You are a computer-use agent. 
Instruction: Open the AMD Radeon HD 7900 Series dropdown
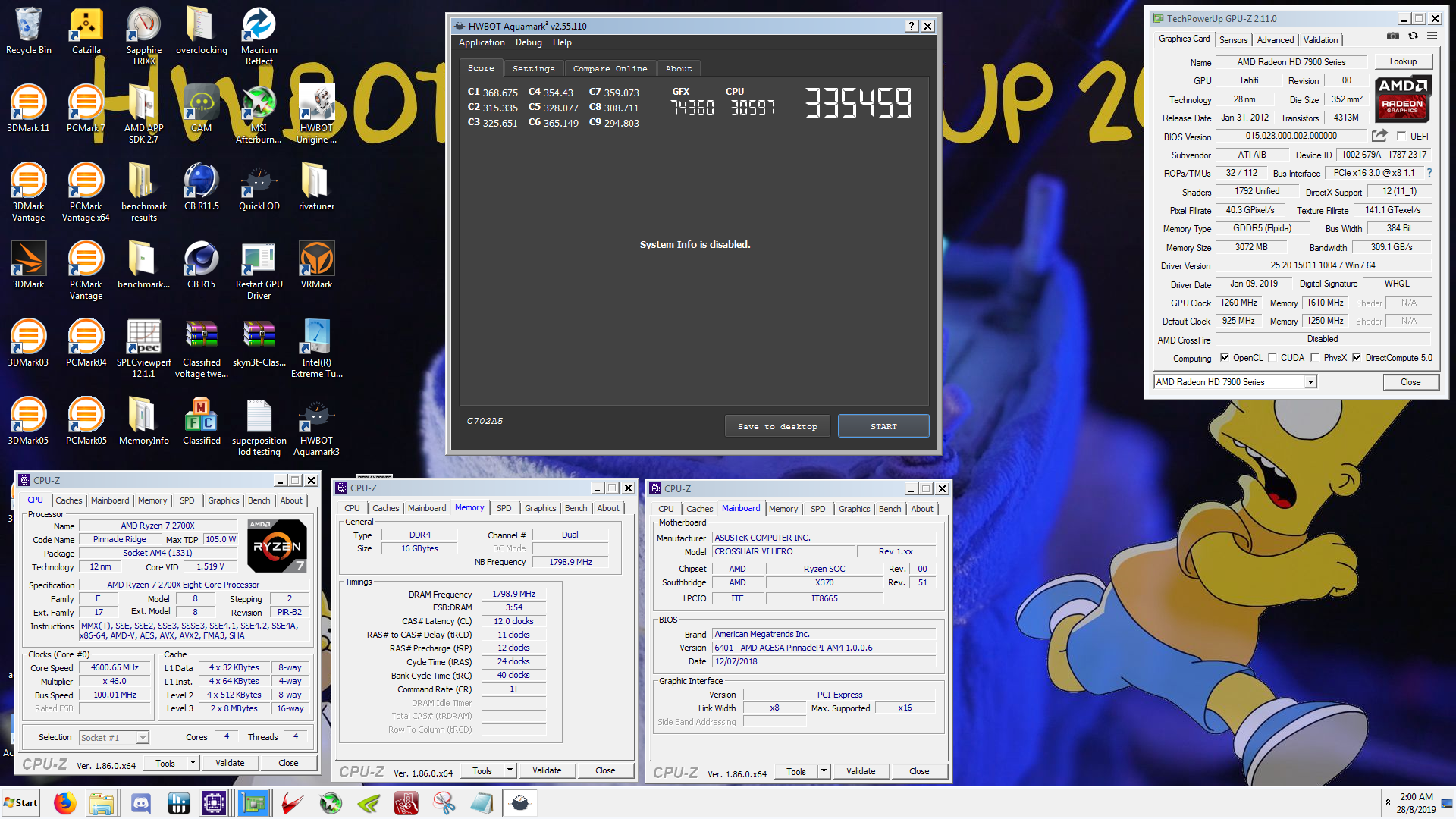pyautogui.click(x=1235, y=382)
